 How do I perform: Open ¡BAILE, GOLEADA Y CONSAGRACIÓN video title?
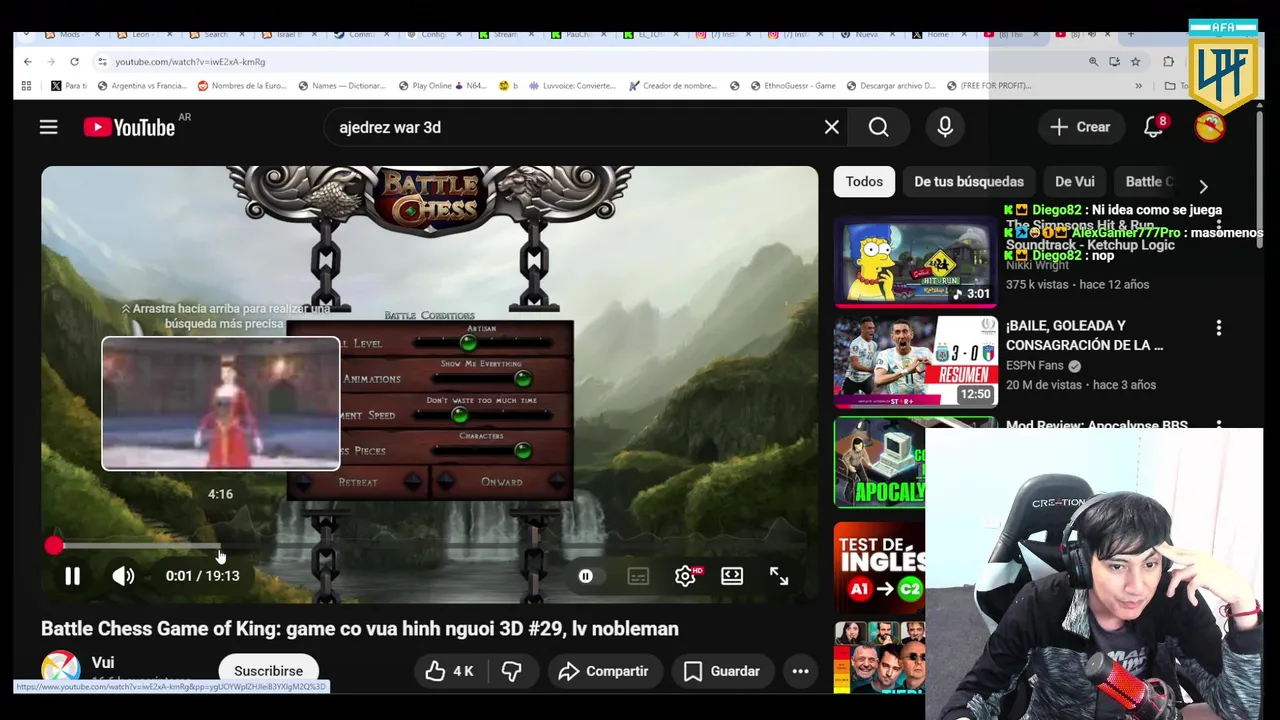[1084, 335]
